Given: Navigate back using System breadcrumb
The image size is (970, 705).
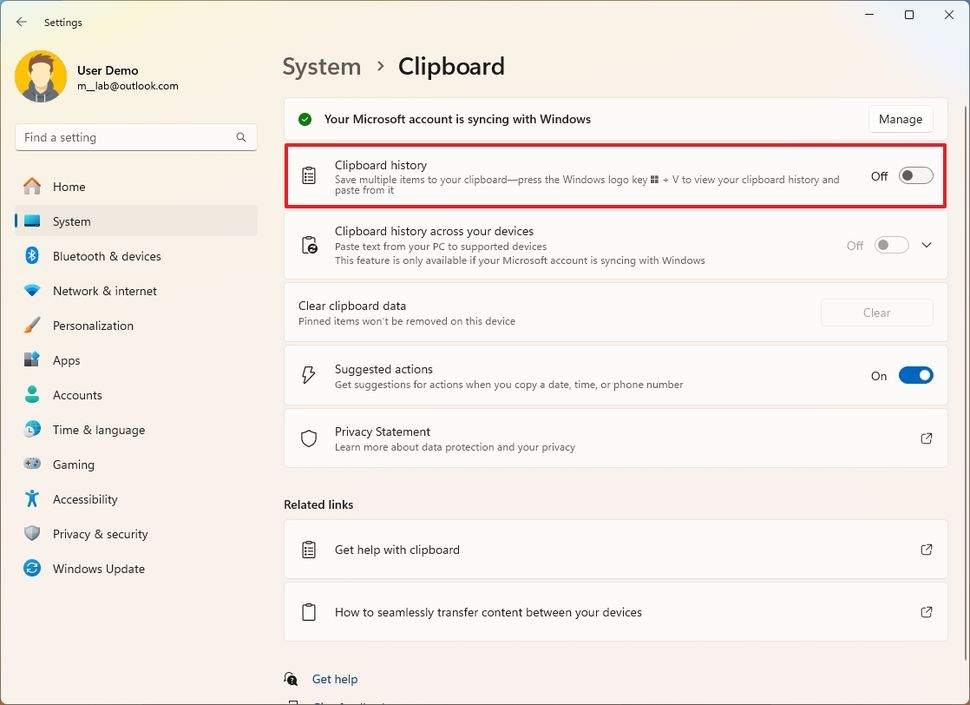Looking at the screenshot, I should [x=321, y=66].
